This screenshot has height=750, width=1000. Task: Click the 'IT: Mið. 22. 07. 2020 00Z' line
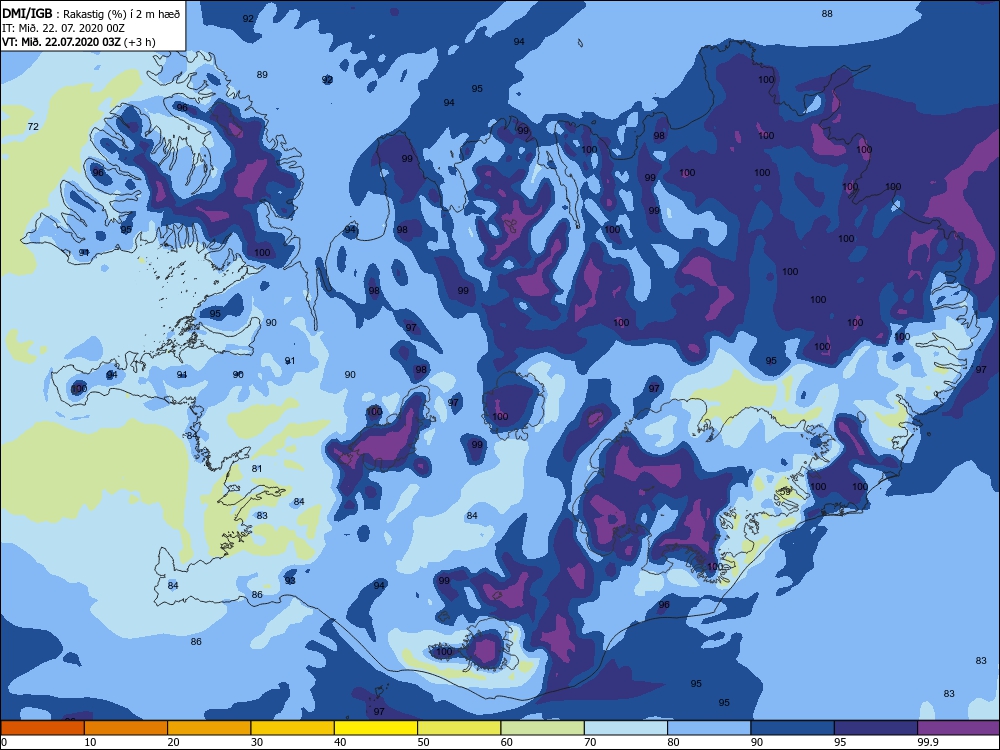click(63, 28)
